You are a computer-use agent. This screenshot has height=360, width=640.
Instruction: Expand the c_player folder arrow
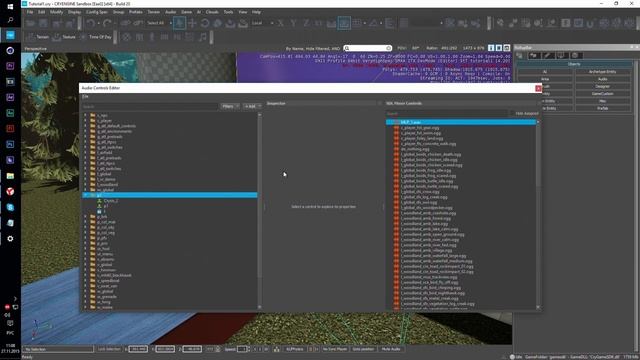86,121
